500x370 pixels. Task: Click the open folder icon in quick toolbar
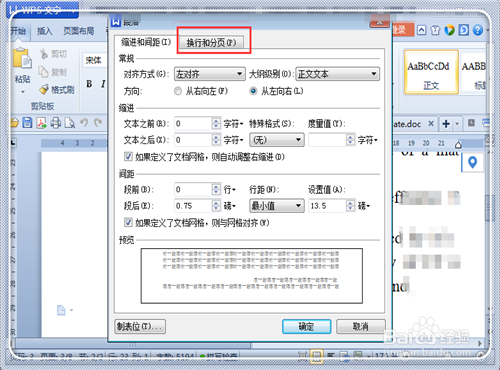coord(14,123)
